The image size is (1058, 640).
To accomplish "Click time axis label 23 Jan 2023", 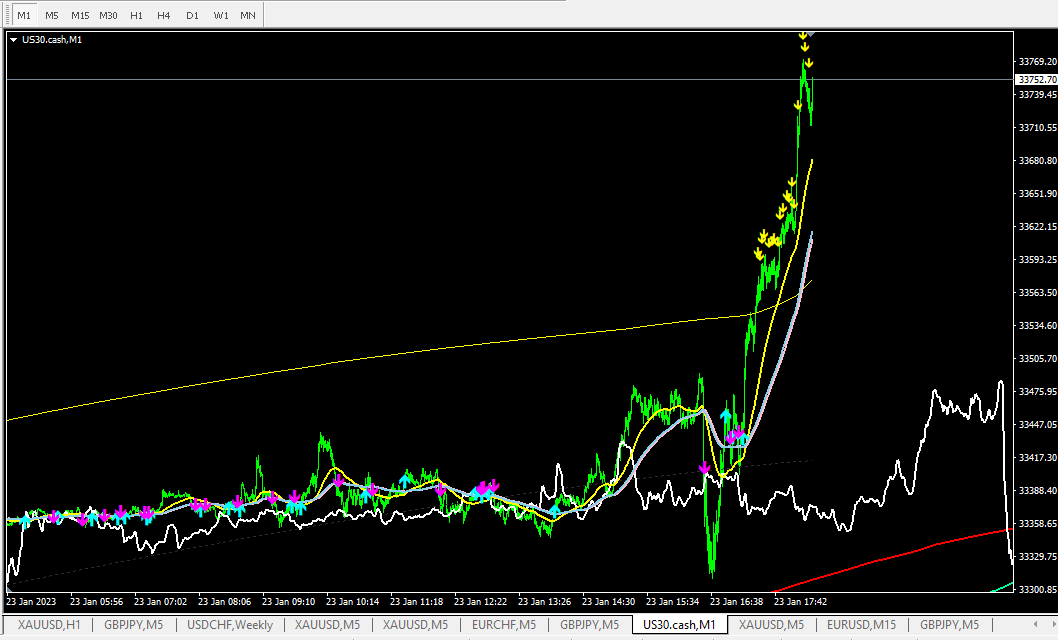I will (31, 602).
